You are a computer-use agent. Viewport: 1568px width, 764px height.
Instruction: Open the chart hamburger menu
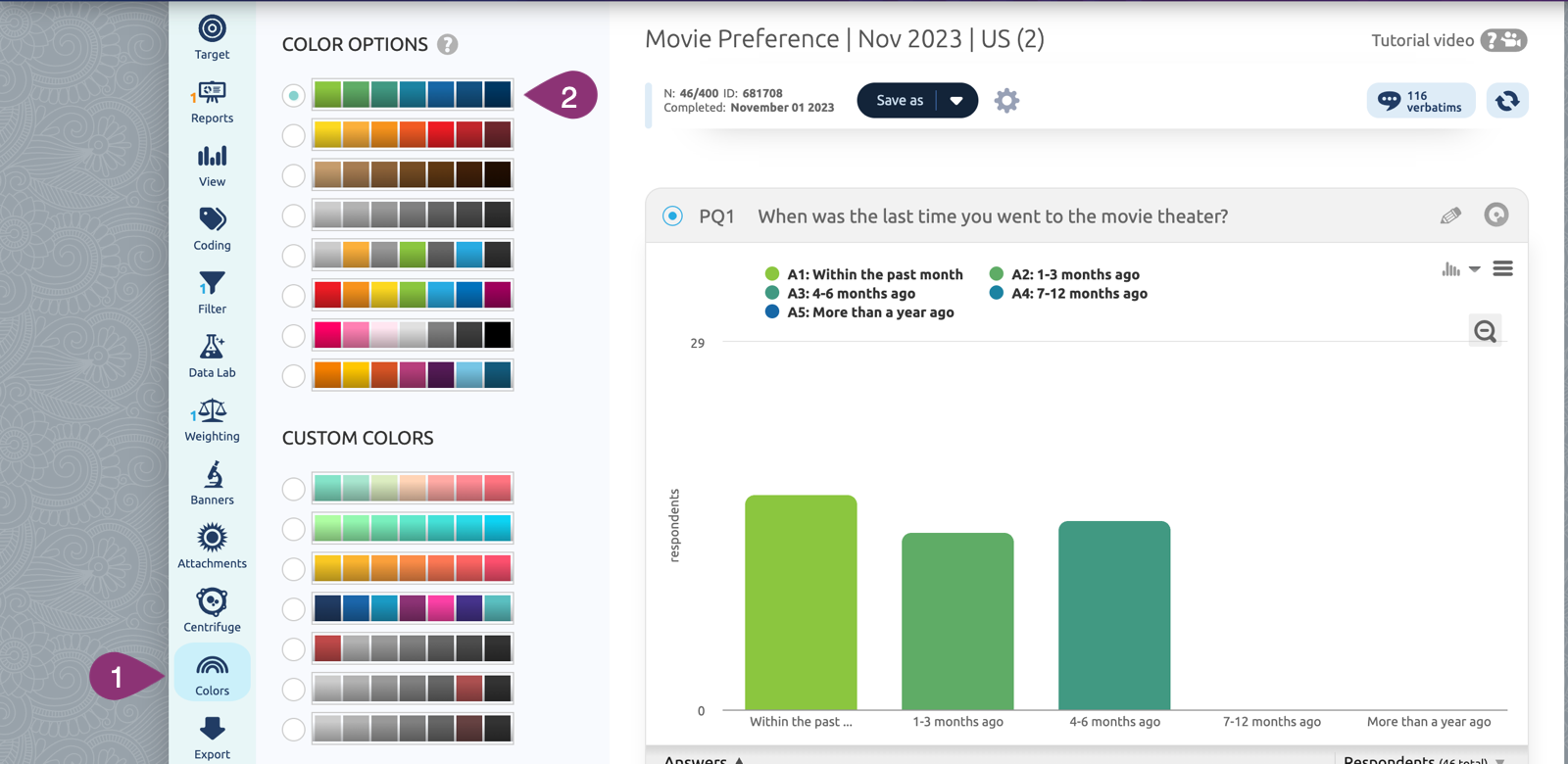(x=1502, y=269)
